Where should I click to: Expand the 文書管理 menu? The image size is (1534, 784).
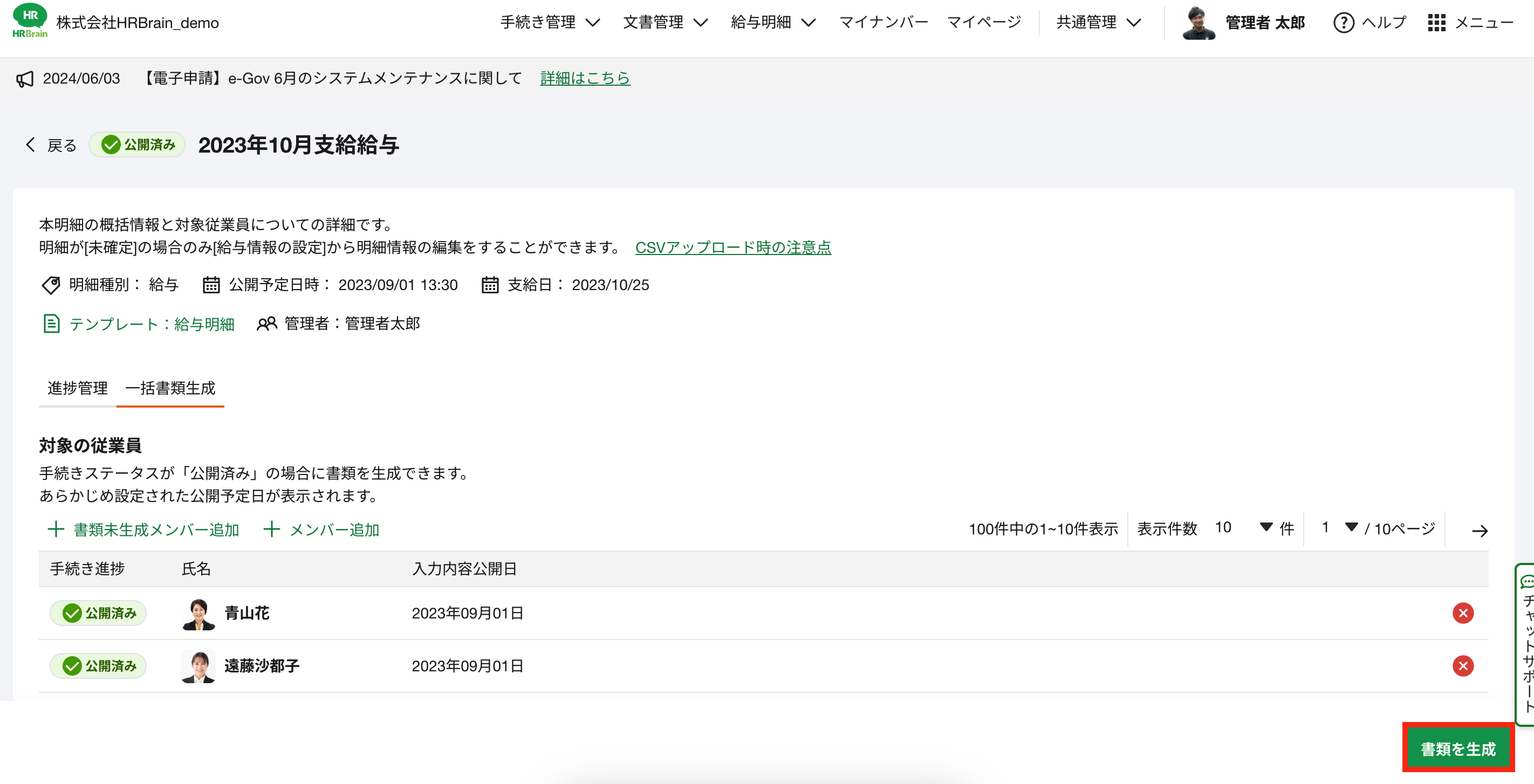[x=665, y=23]
